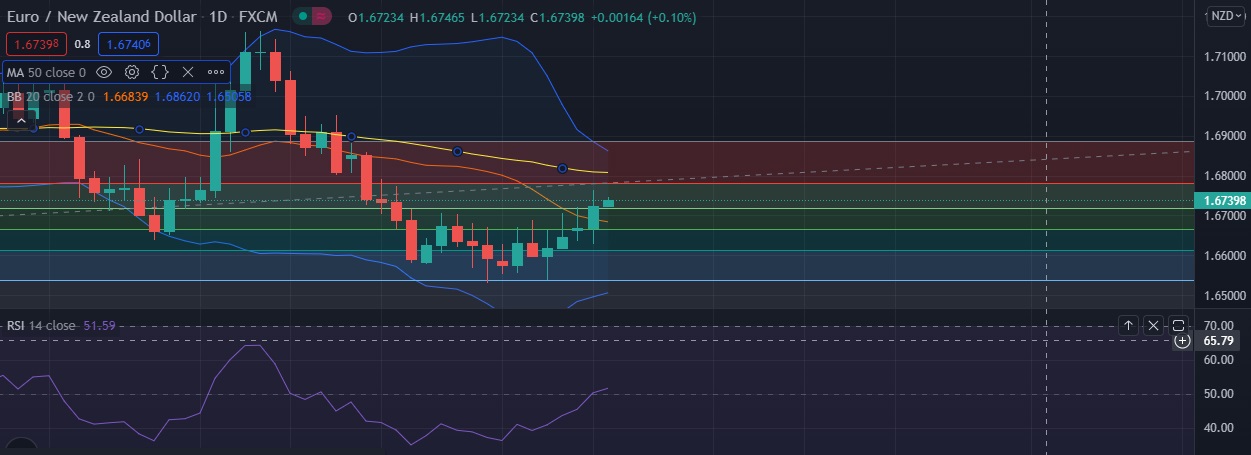Delete the RSI pane
Image resolution: width=1251 pixels, height=455 pixels.
tap(1153, 325)
